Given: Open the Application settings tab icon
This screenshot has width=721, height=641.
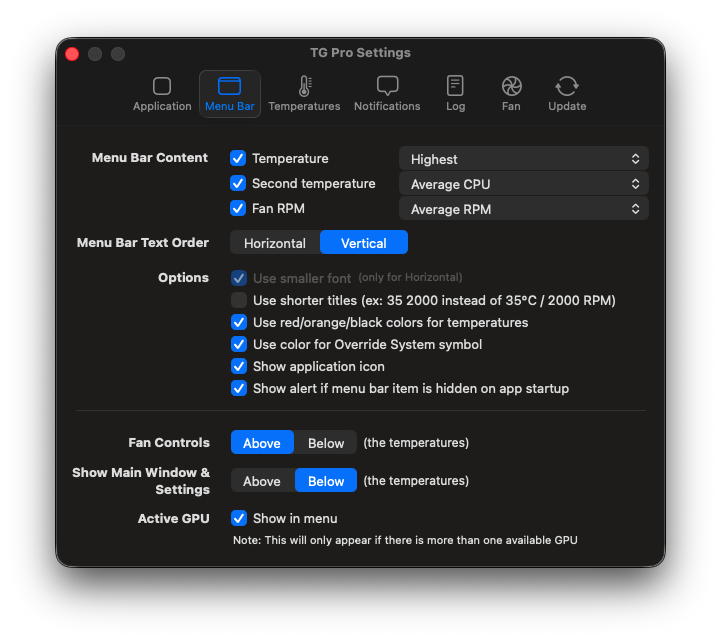Looking at the screenshot, I should pos(162,94).
